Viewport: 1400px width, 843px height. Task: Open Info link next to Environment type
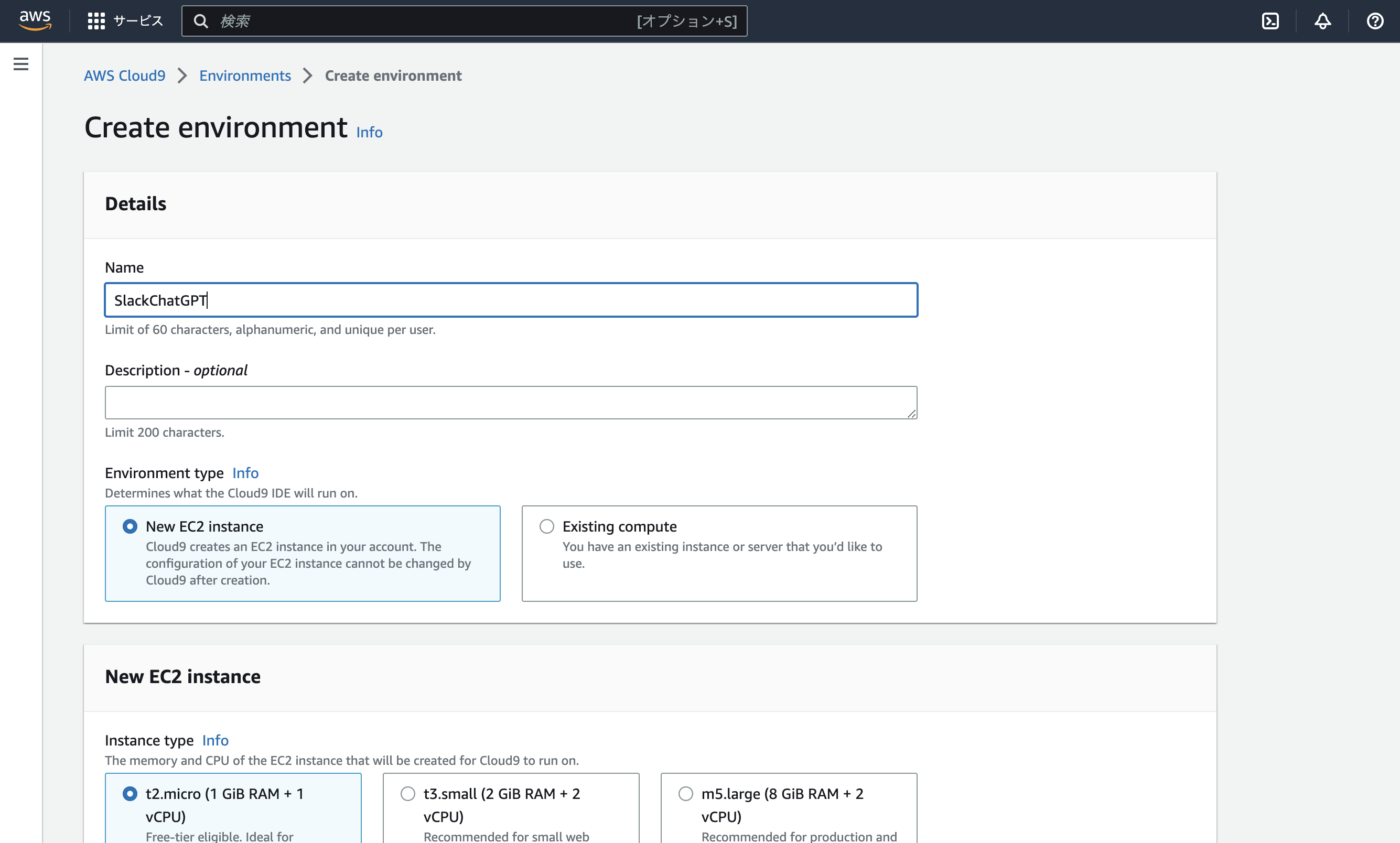[245, 473]
